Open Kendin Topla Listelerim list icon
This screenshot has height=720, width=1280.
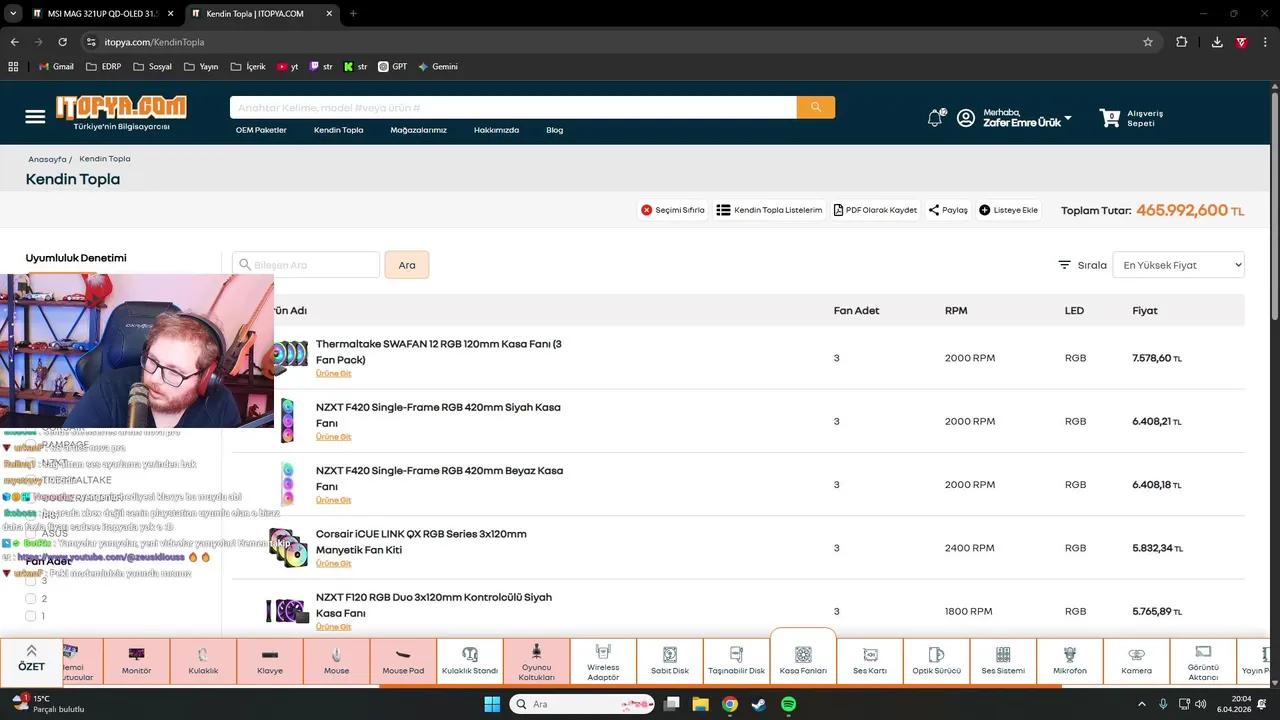(723, 210)
